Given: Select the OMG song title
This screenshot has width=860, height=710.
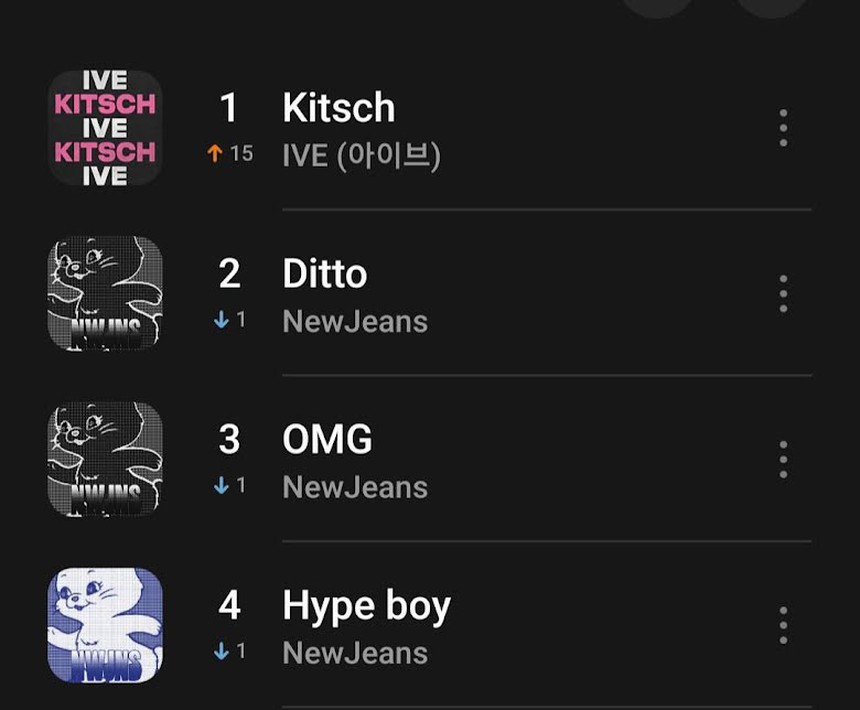Looking at the screenshot, I should click(327, 440).
